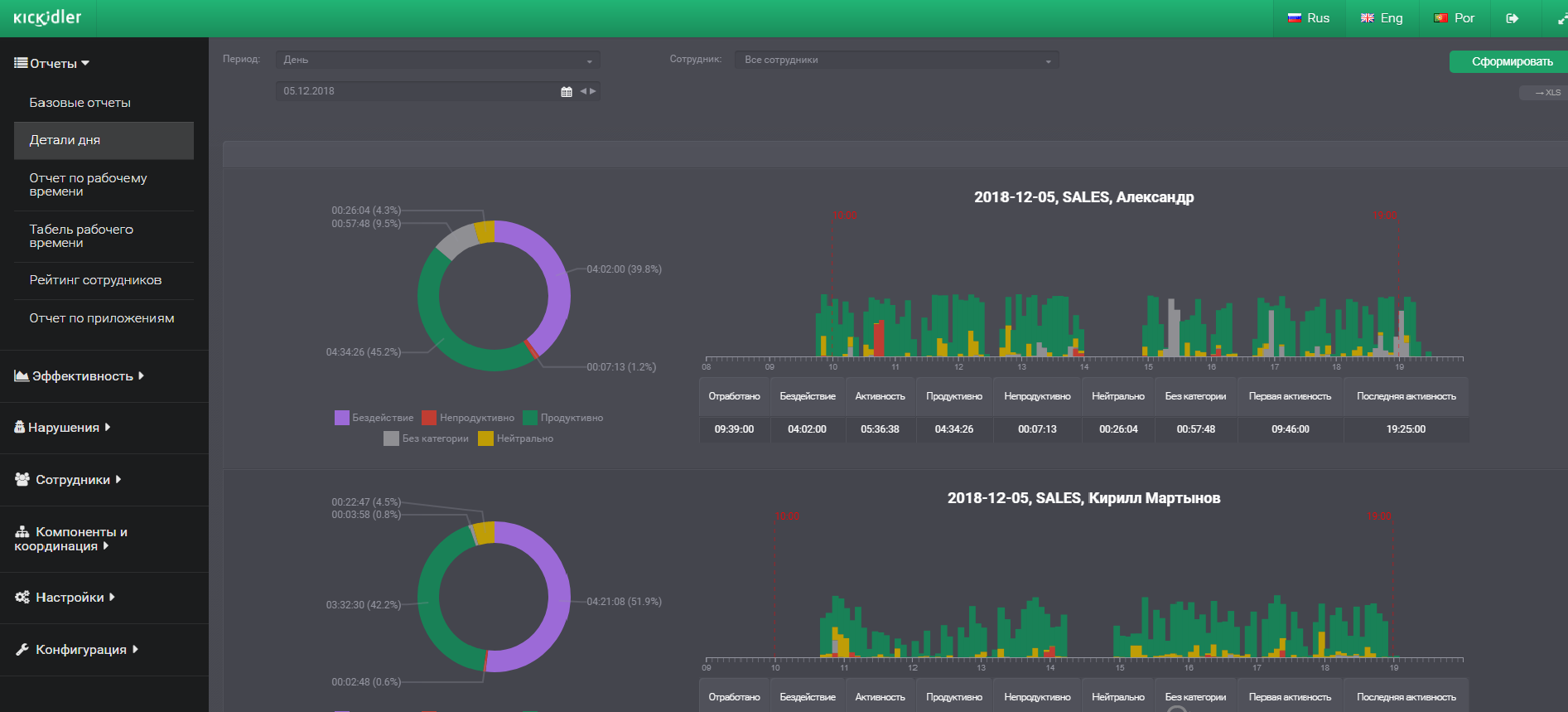Toggle Продуктивно legend in Александр chart
The image size is (1568, 712).
point(563,418)
